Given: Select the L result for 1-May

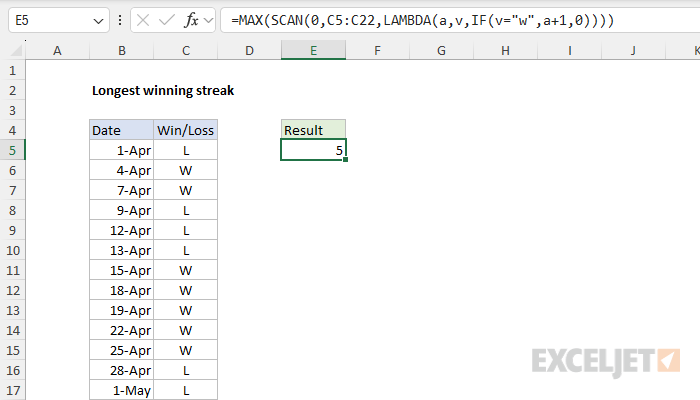Looking at the screenshot, I should [186, 391].
